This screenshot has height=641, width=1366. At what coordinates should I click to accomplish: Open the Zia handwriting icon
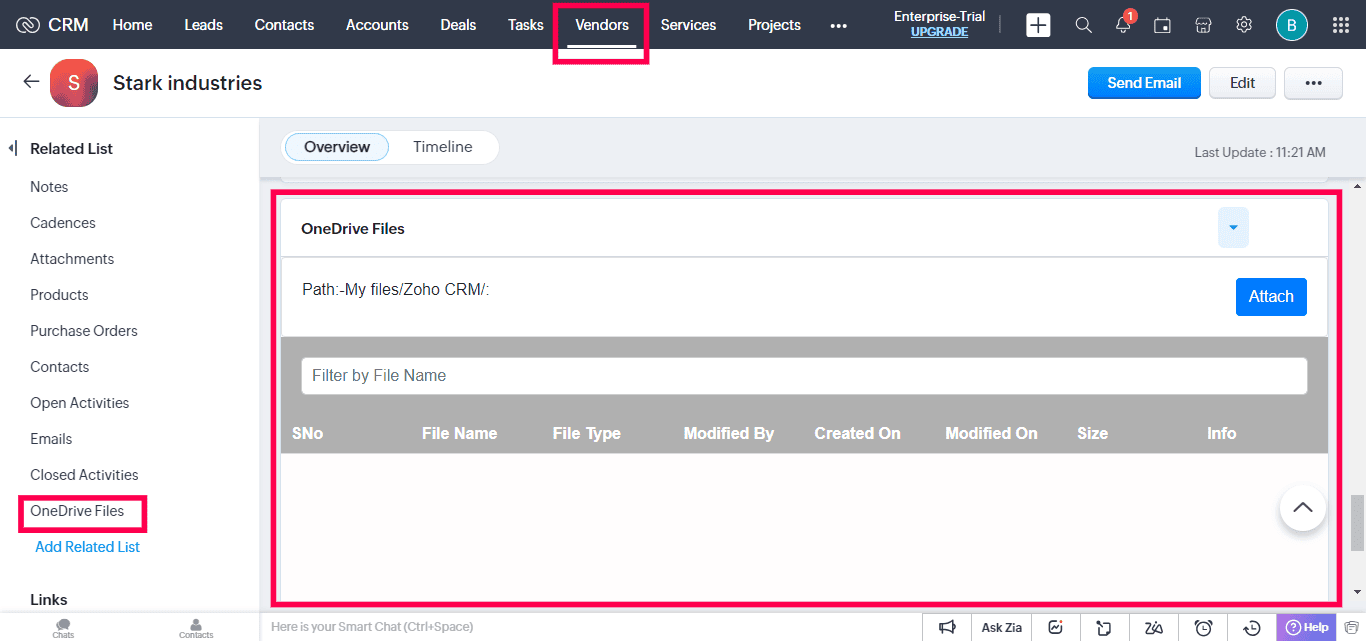coord(1154,627)
